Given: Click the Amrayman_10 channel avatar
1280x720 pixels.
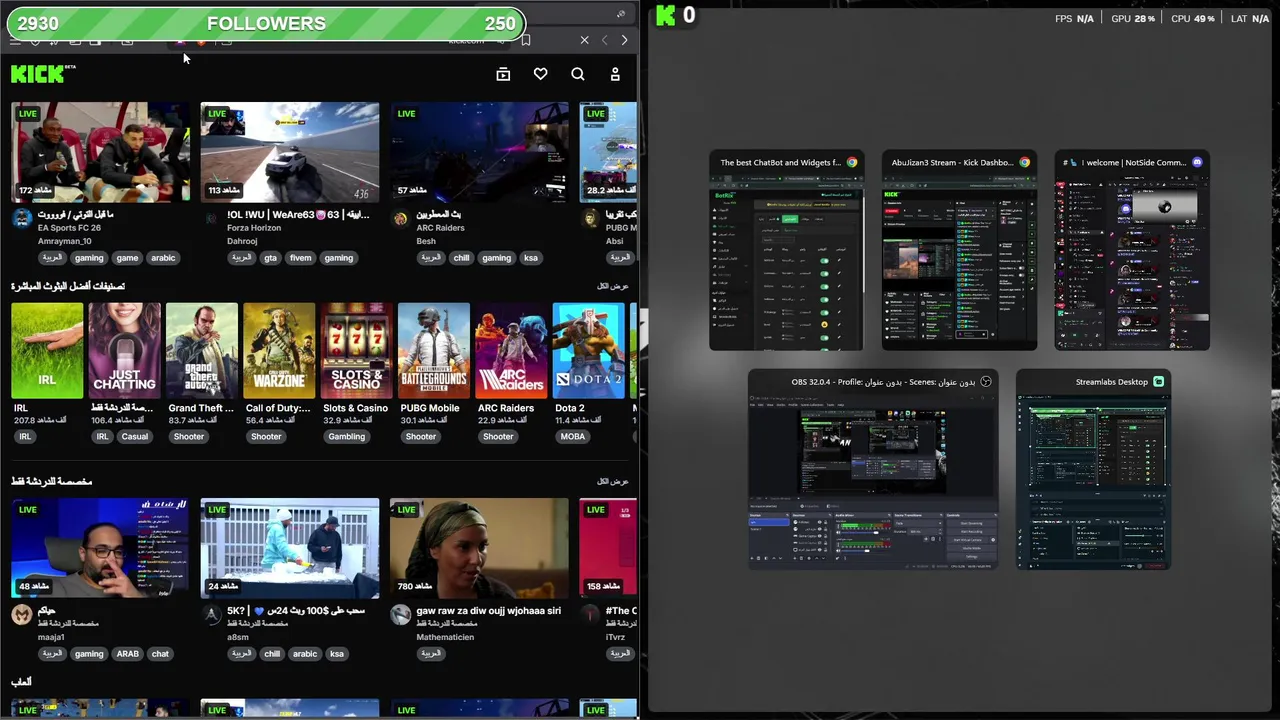Looking at the screenshot, I should tap(22, 219).
